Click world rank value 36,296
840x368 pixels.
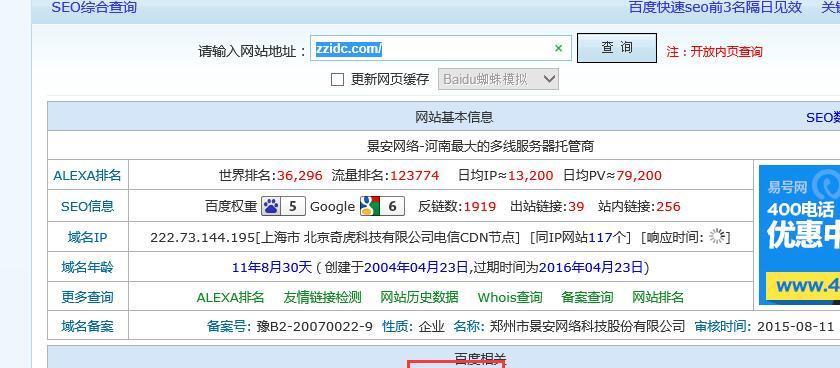pos(300,175)
